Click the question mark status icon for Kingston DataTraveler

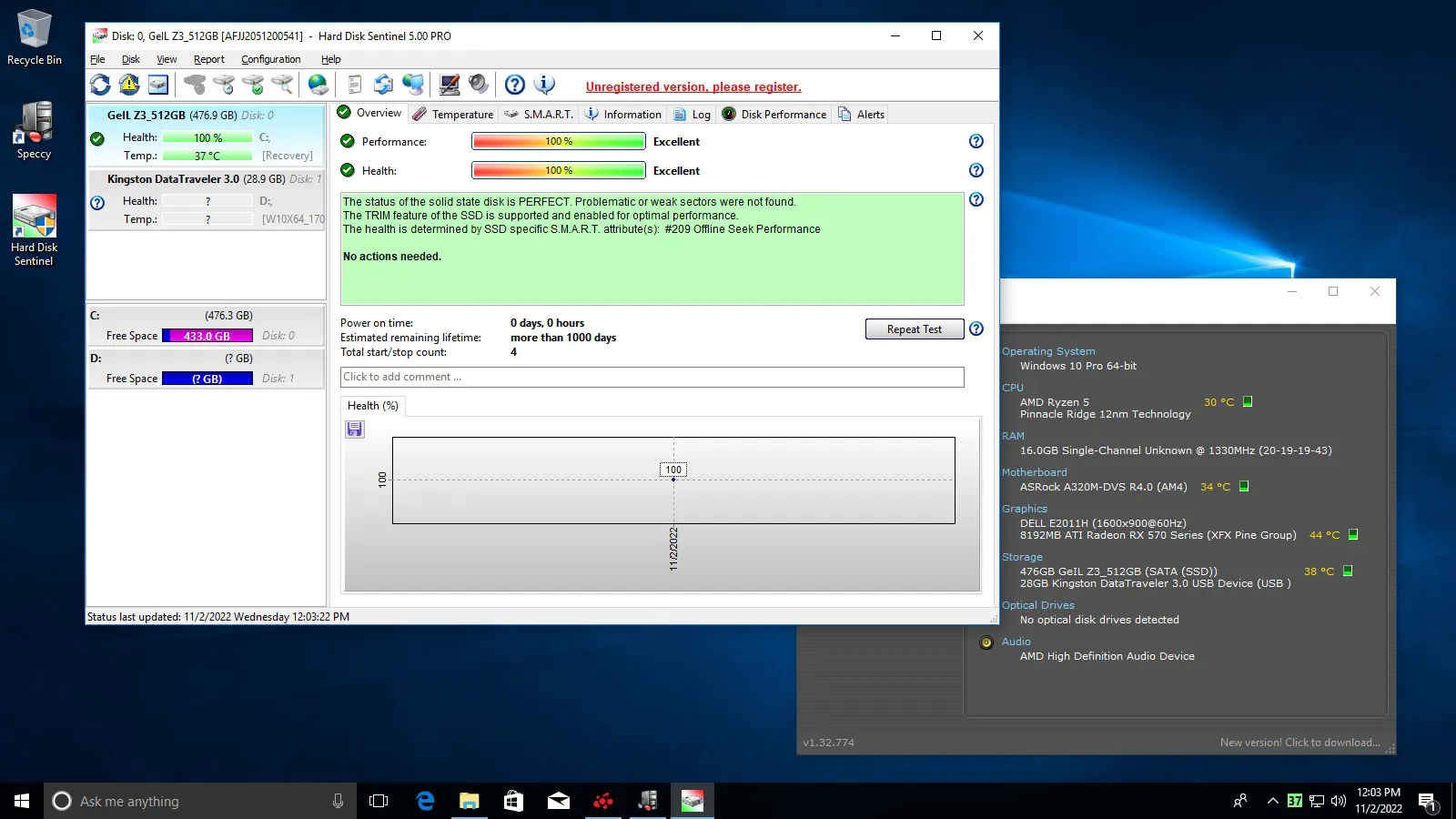[97, 203]
